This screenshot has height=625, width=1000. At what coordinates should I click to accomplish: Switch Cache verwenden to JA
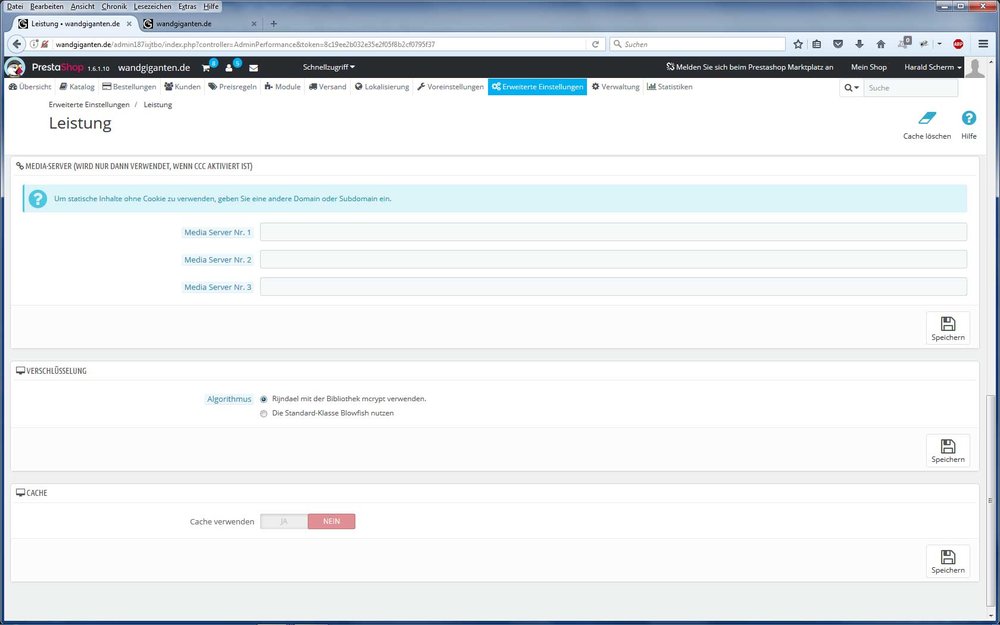pyautogui.click(x=284, y=522)
